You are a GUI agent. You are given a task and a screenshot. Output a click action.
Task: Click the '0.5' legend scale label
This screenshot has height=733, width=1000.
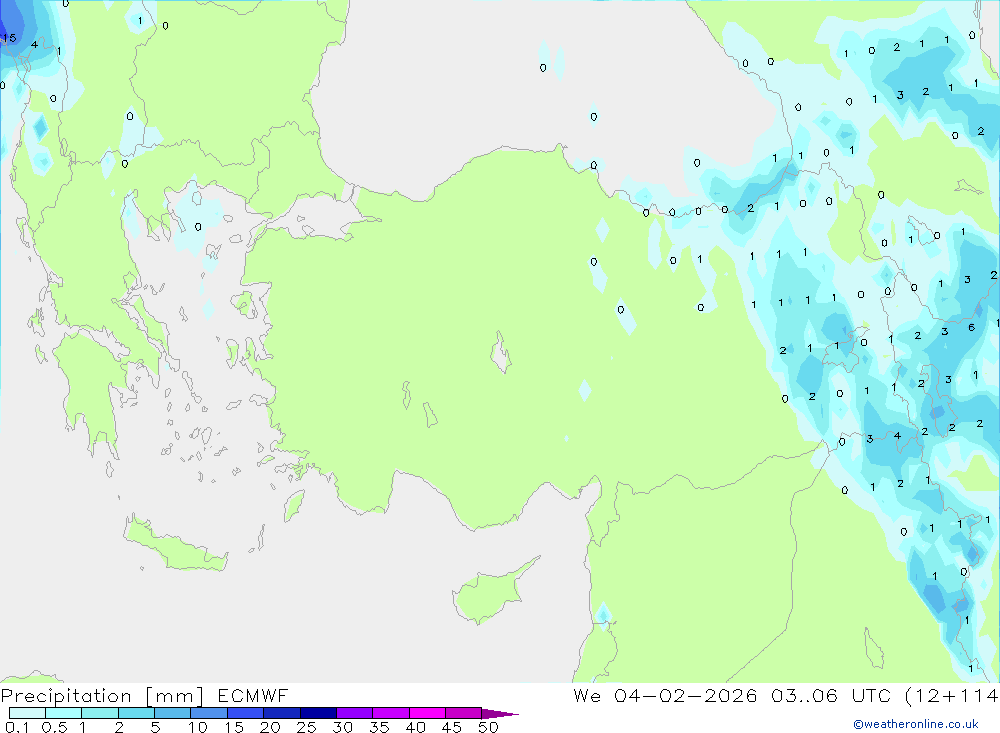pyautogui.click(x=55, y=727)
